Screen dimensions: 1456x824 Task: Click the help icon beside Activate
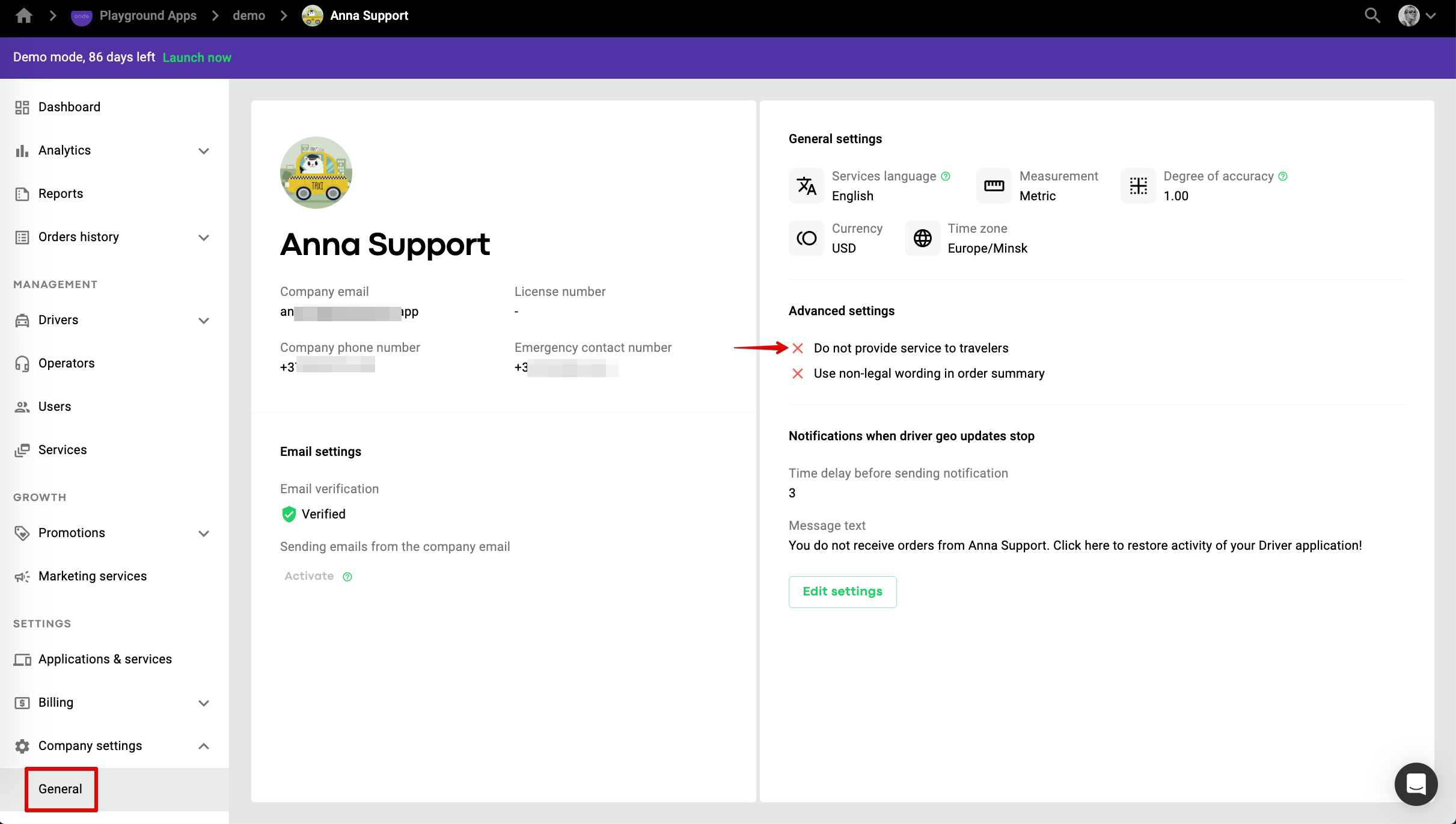click(347, 577)
